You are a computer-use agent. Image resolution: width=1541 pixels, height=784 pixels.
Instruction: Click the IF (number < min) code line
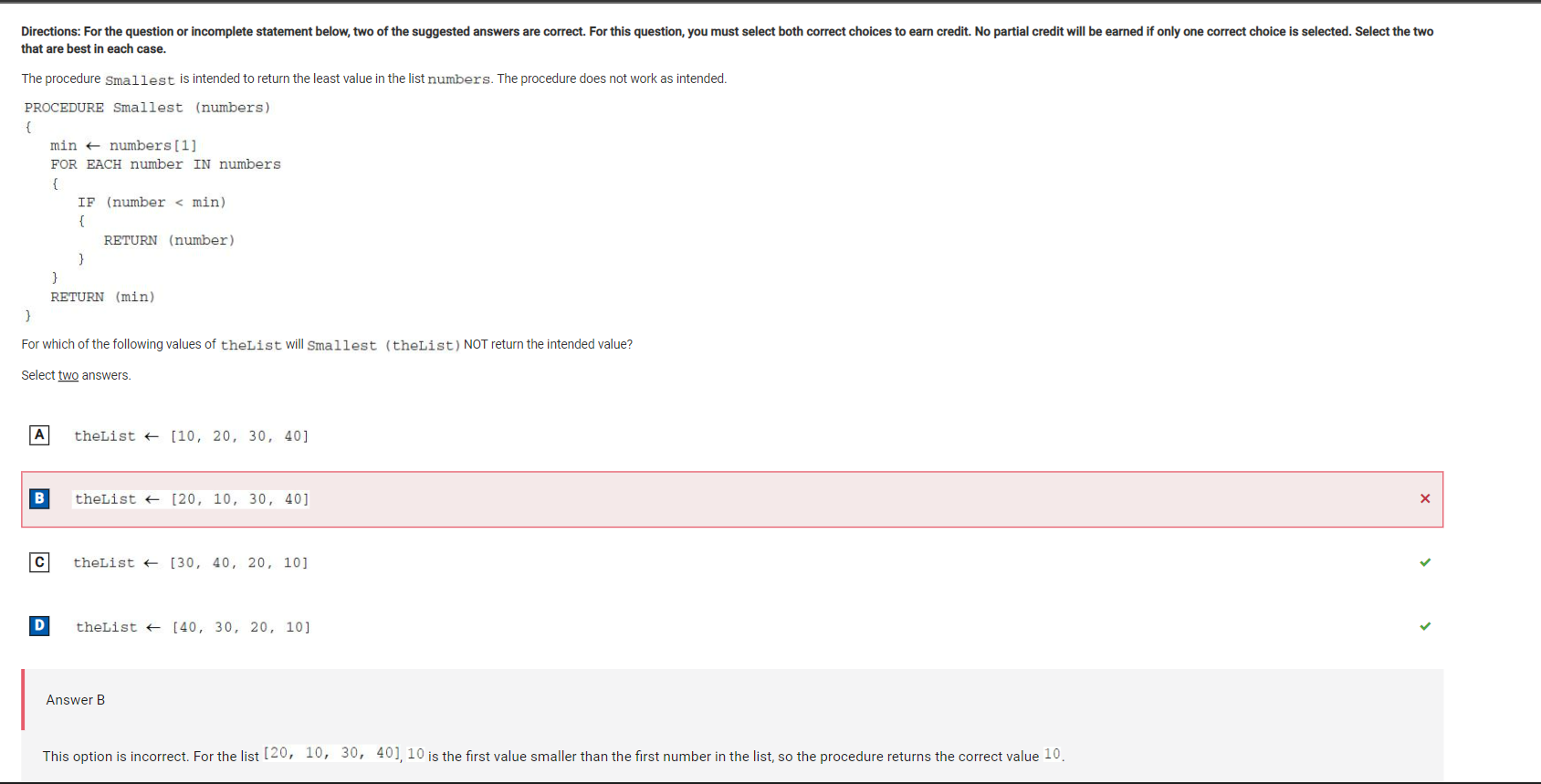(152, 203)
